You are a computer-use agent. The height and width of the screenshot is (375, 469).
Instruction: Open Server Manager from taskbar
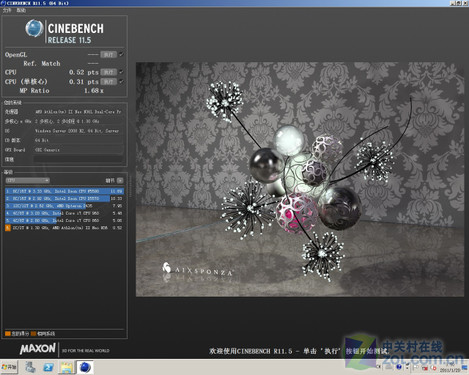tap(31, 367)
